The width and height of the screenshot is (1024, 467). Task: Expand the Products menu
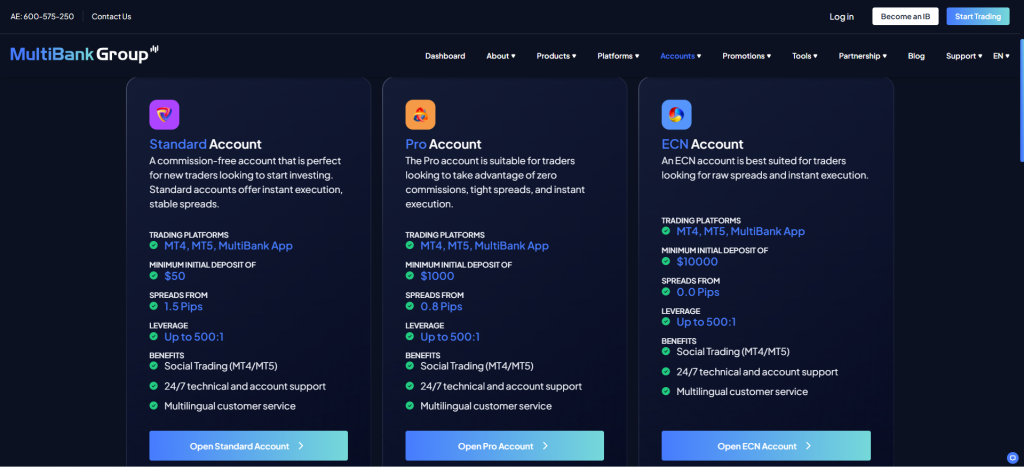[556, 56]
